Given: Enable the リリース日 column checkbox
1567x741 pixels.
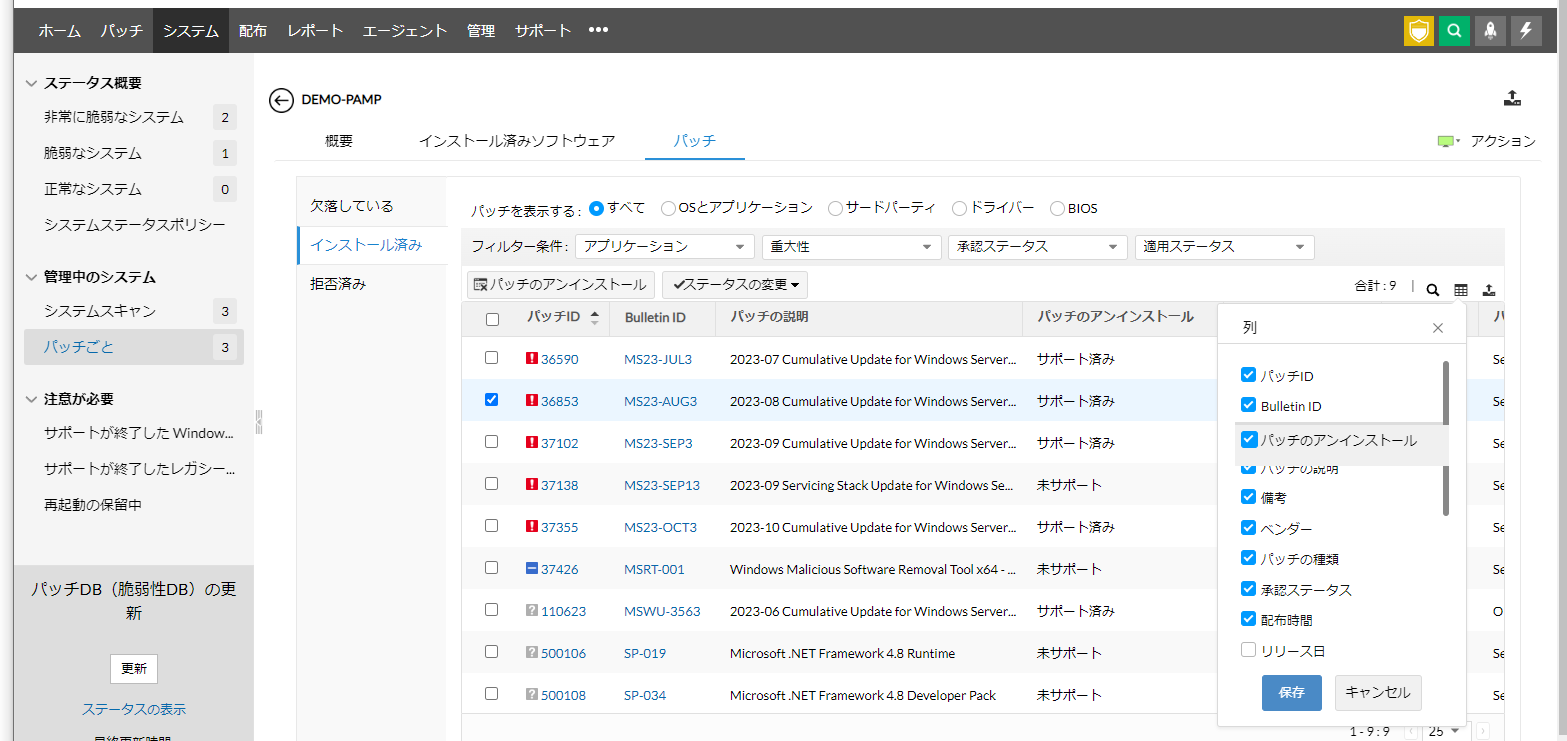Looking at the screenshot, I should [1248, 650].
